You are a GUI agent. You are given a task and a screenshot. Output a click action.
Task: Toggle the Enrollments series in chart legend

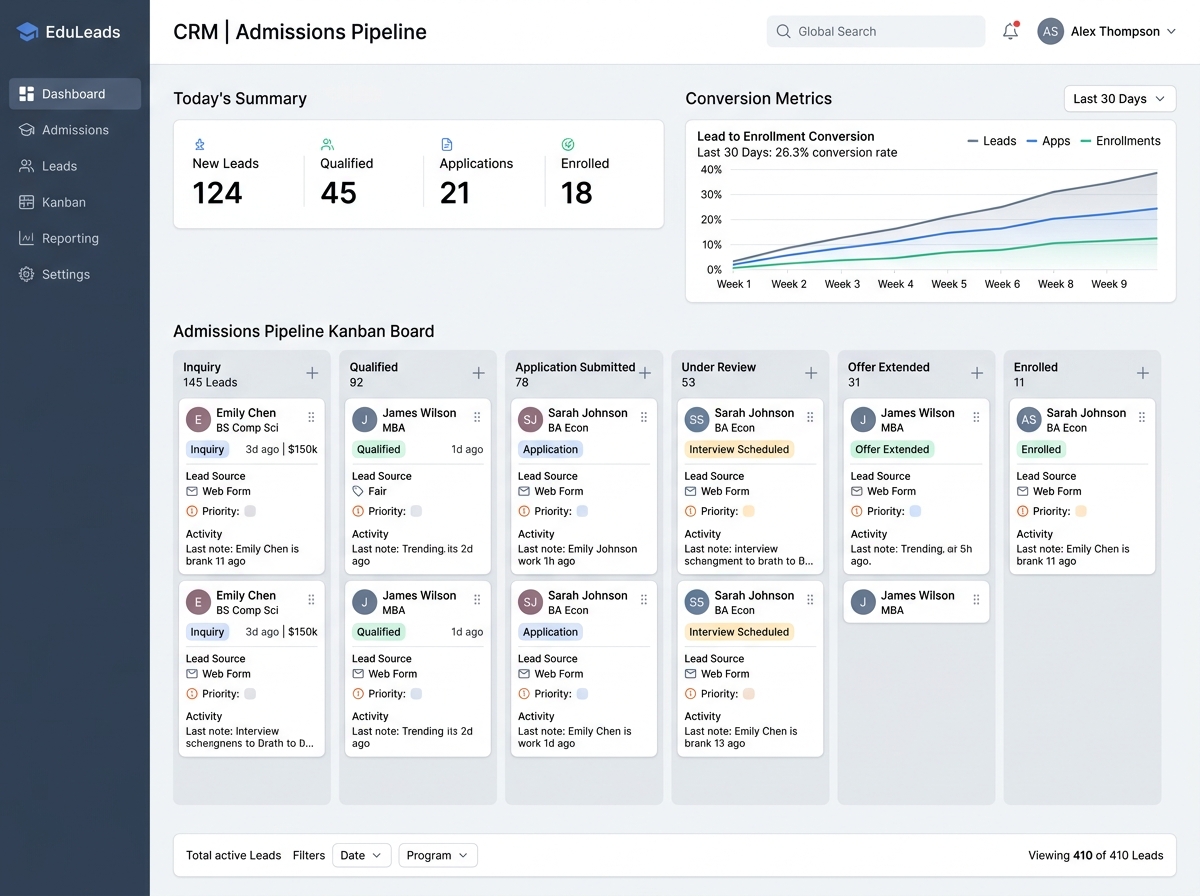tap(1121, 141)
